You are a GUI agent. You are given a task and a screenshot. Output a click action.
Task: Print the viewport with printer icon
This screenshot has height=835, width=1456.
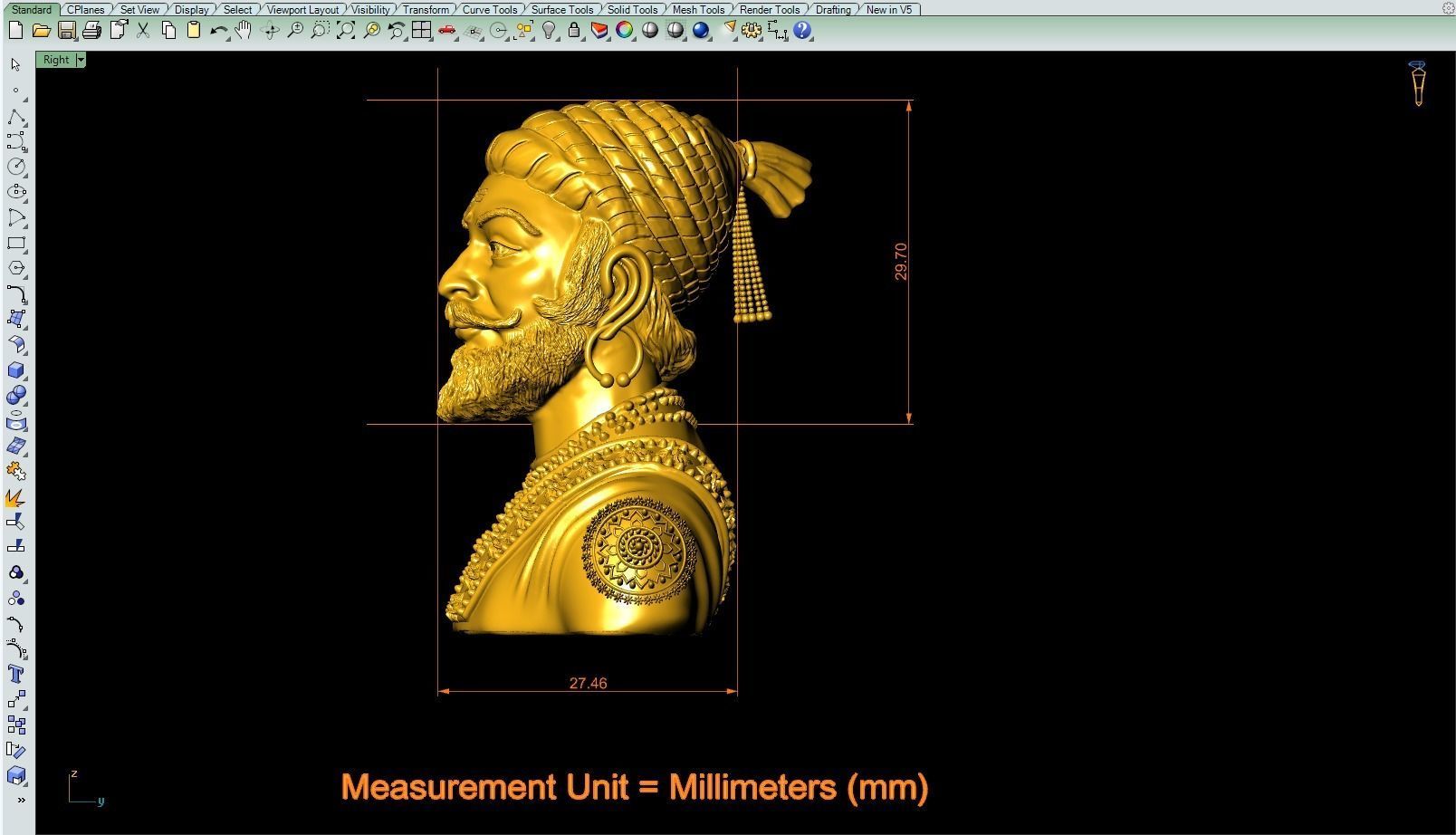point(91,30)
